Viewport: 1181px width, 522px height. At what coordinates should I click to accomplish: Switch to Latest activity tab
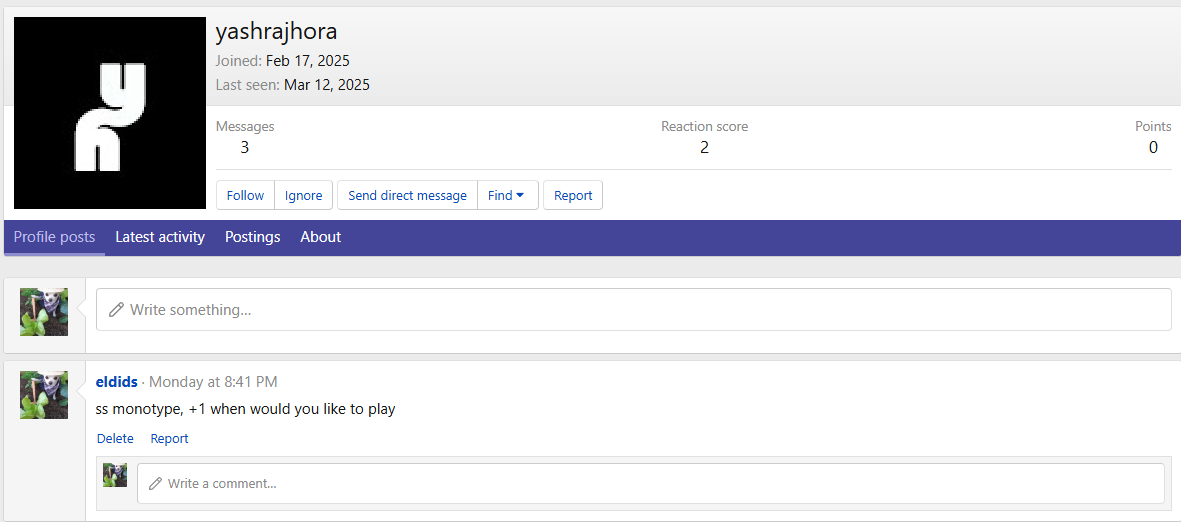pos(160,237)
